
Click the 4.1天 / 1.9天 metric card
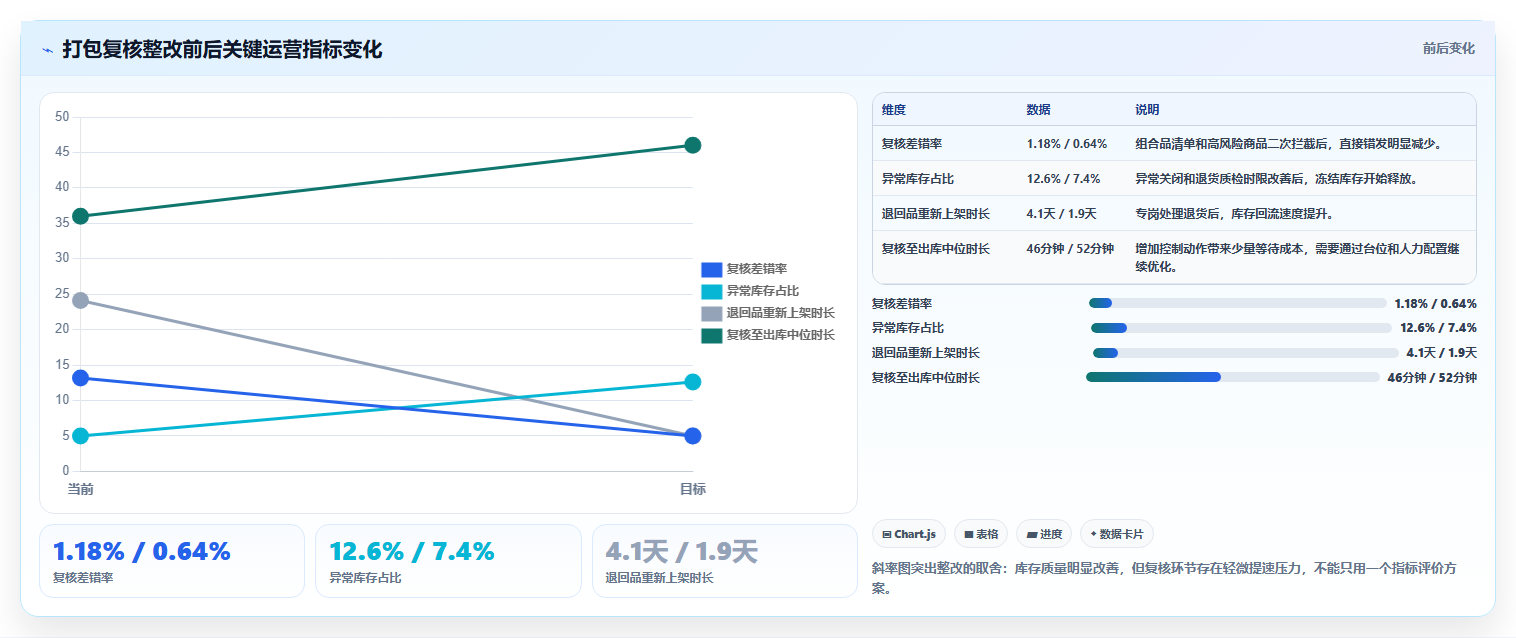point(725,561)
